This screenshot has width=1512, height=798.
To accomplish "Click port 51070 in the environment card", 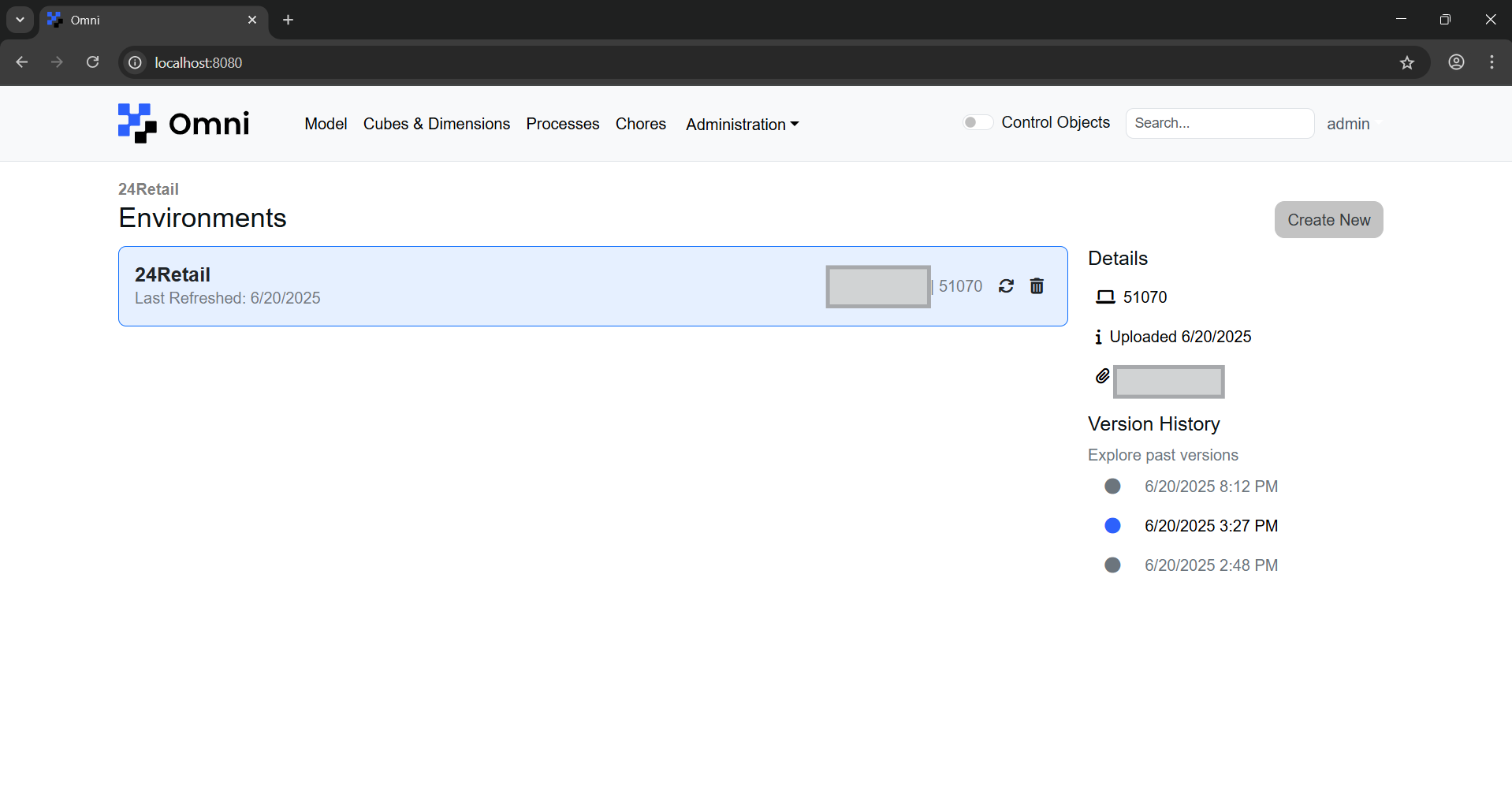I will [960, 286].
